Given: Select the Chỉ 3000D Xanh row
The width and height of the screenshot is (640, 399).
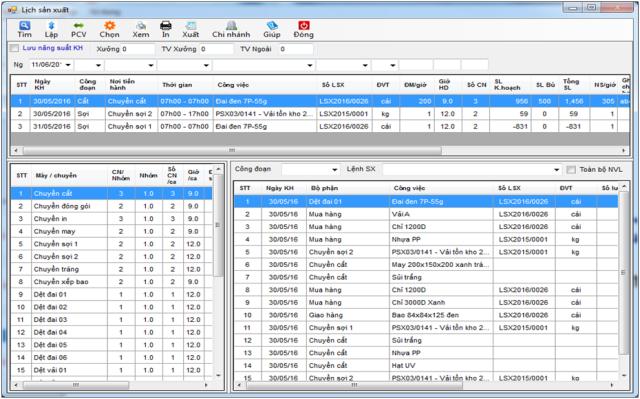Looking at the screenshot, I should (x=427, y=302).
